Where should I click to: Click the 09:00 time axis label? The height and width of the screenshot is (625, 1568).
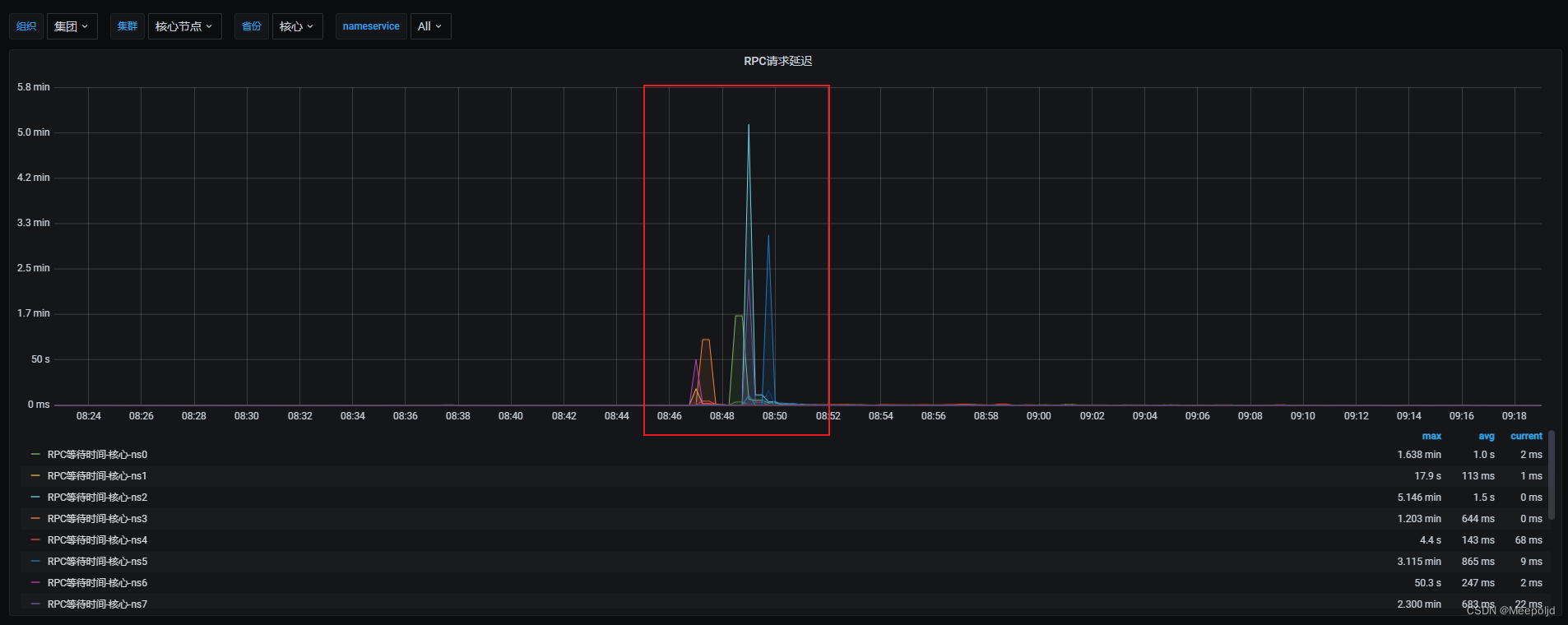pos(1039,416)
